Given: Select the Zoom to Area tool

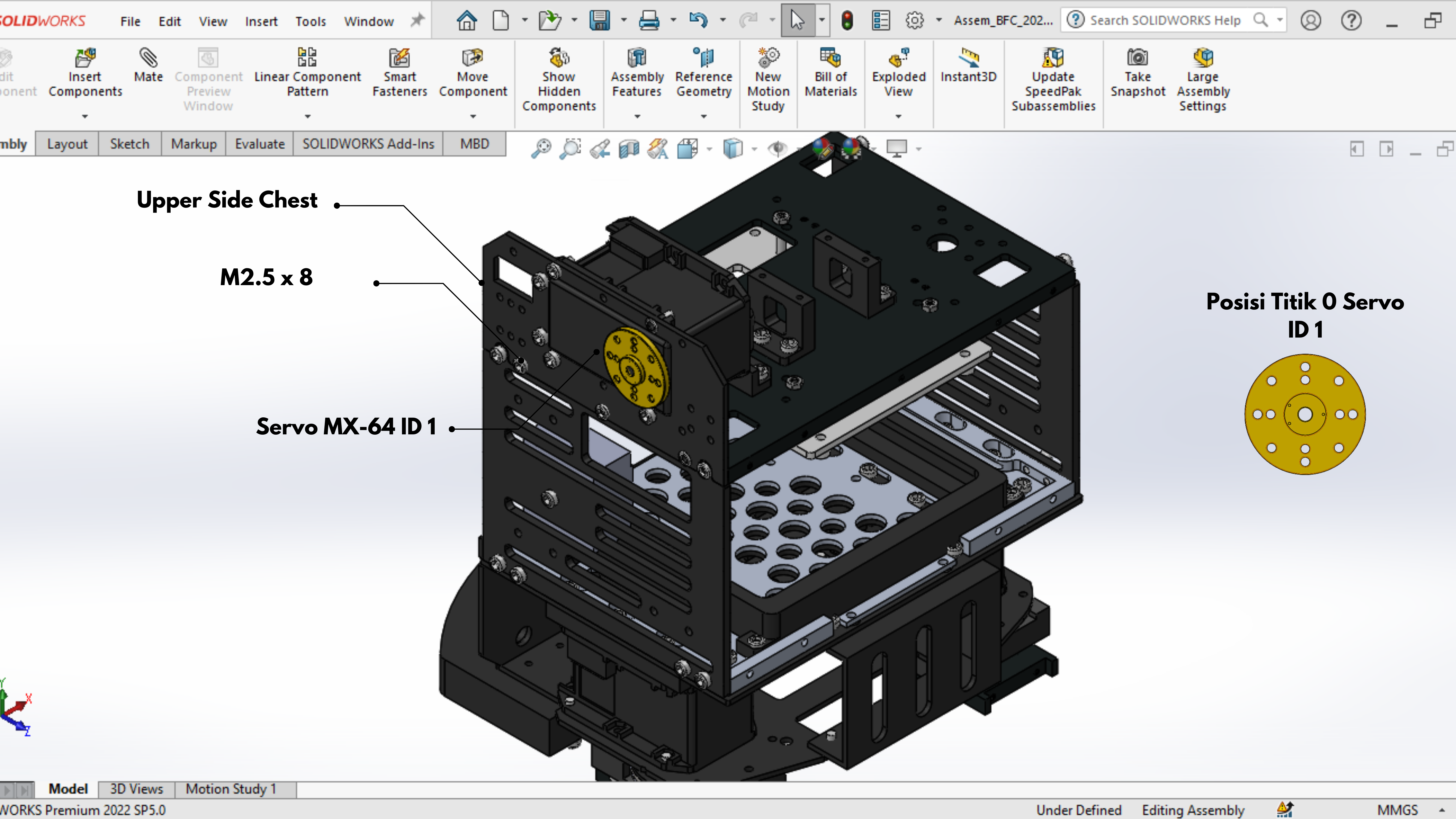Looking at the screenshot, I should [x=570, y=149].
